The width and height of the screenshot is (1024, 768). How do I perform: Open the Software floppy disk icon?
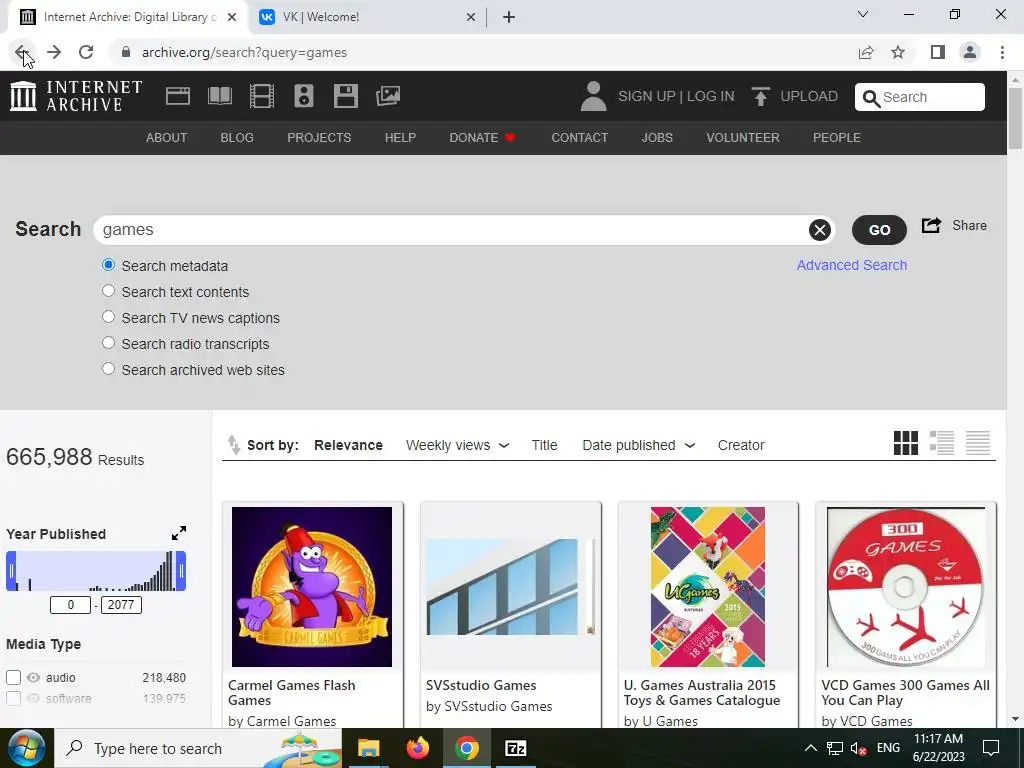(x=345, y=96)
